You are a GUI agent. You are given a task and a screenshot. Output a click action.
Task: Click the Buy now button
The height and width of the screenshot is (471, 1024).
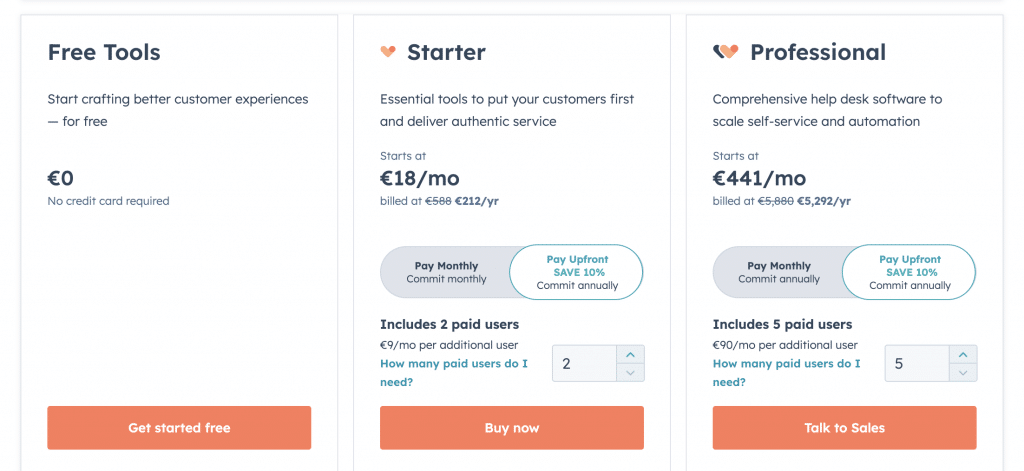pyautogui.click(x=512, y=428)
